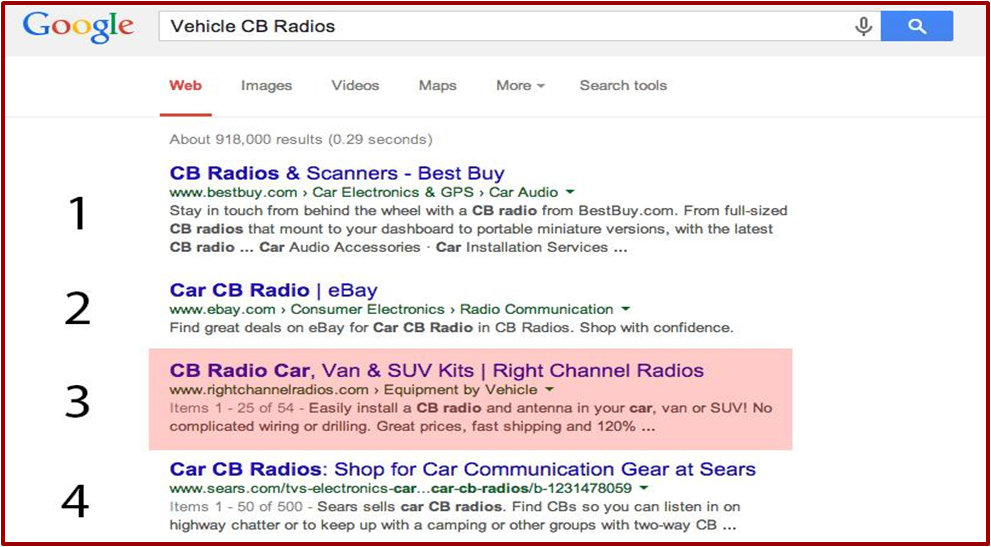Expand the More dropdown menu
The width and height of the screenshot is (991, 547).
(520, 86)
